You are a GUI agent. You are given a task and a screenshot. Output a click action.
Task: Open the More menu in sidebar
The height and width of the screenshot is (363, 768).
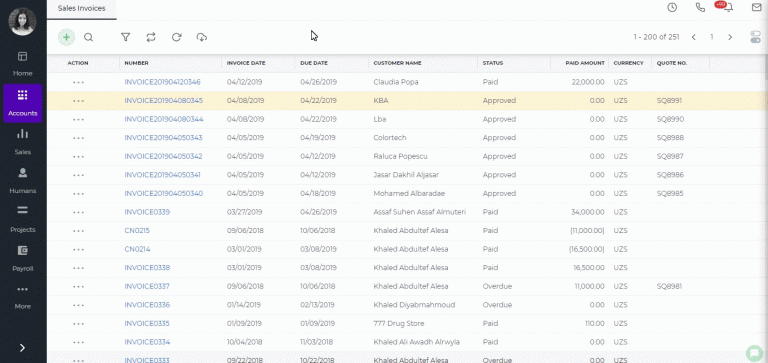(23, 297)
